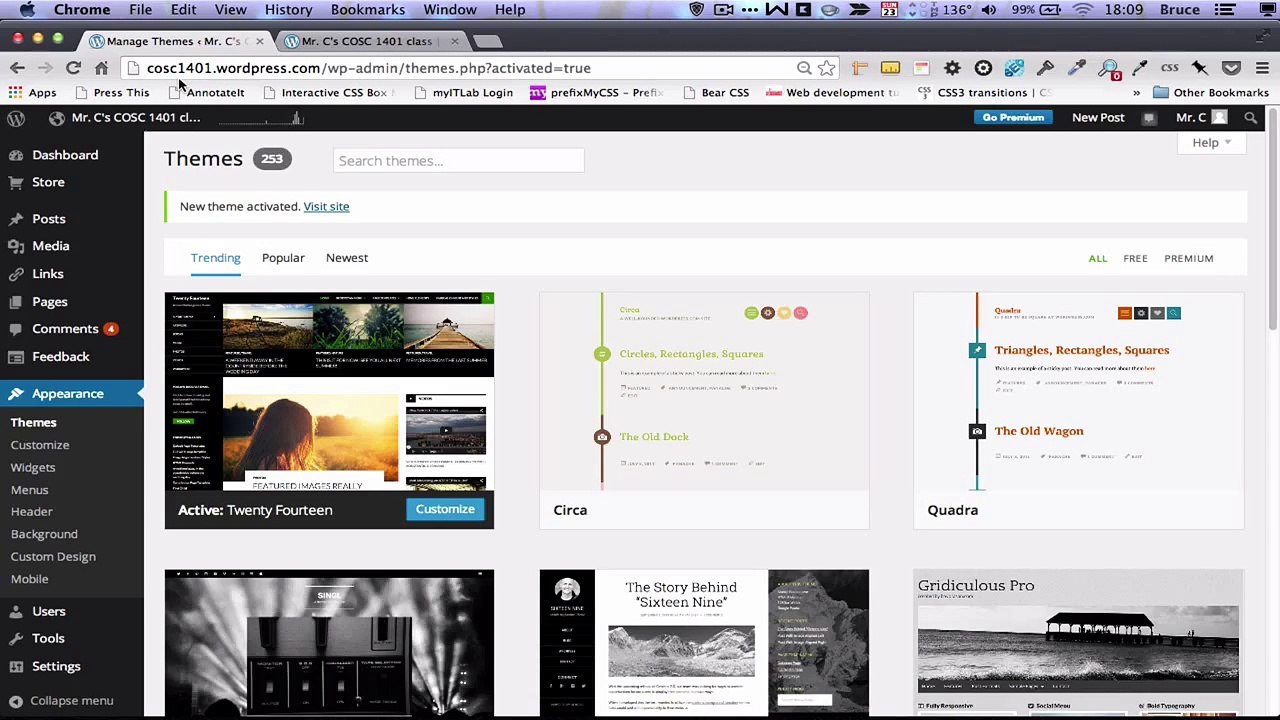Image resolution: width=1280 pixels, height=720 pixels.
Task: Click the Go Premium button
Action: coord(1013,117)
